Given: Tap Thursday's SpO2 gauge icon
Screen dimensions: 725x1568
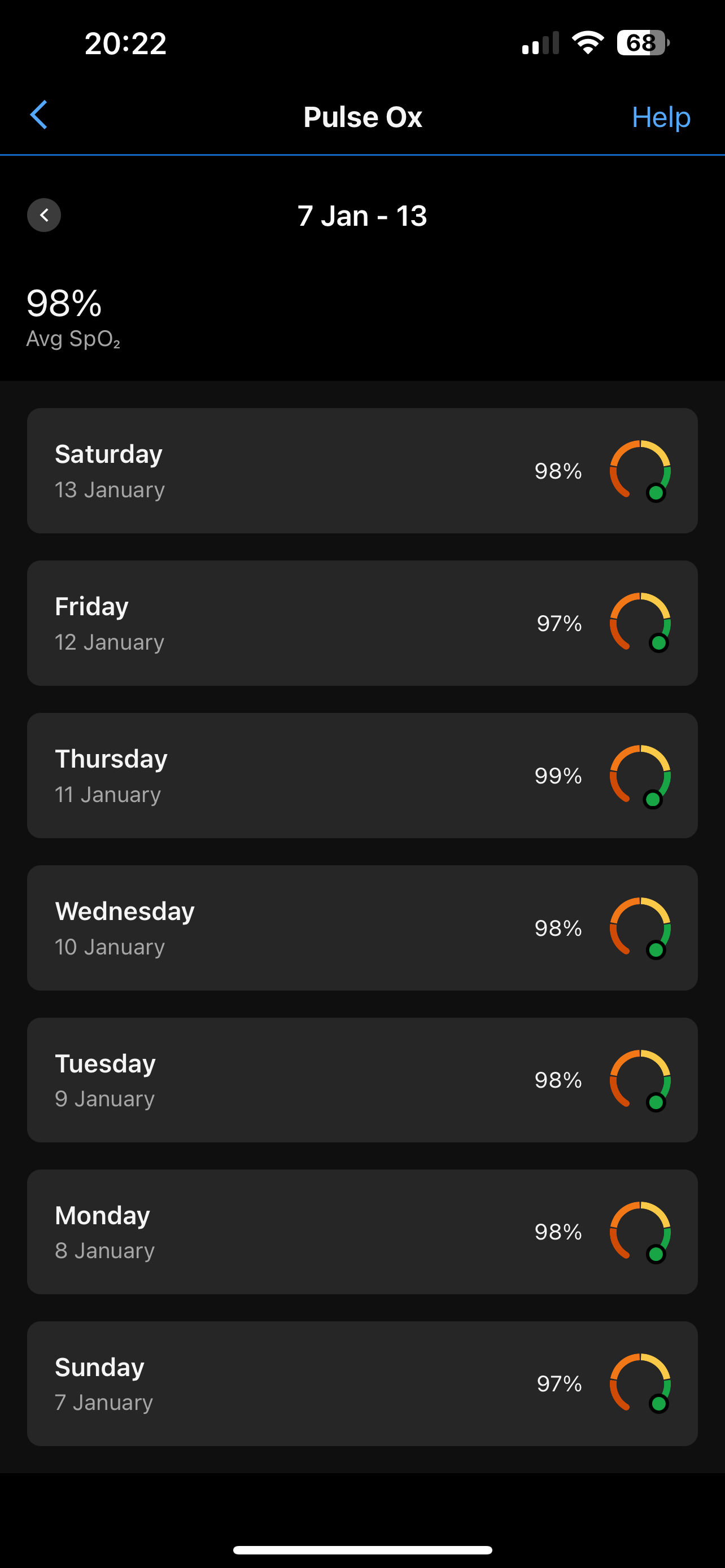Looking at the screenshot, I should click(x=640, y=776).
